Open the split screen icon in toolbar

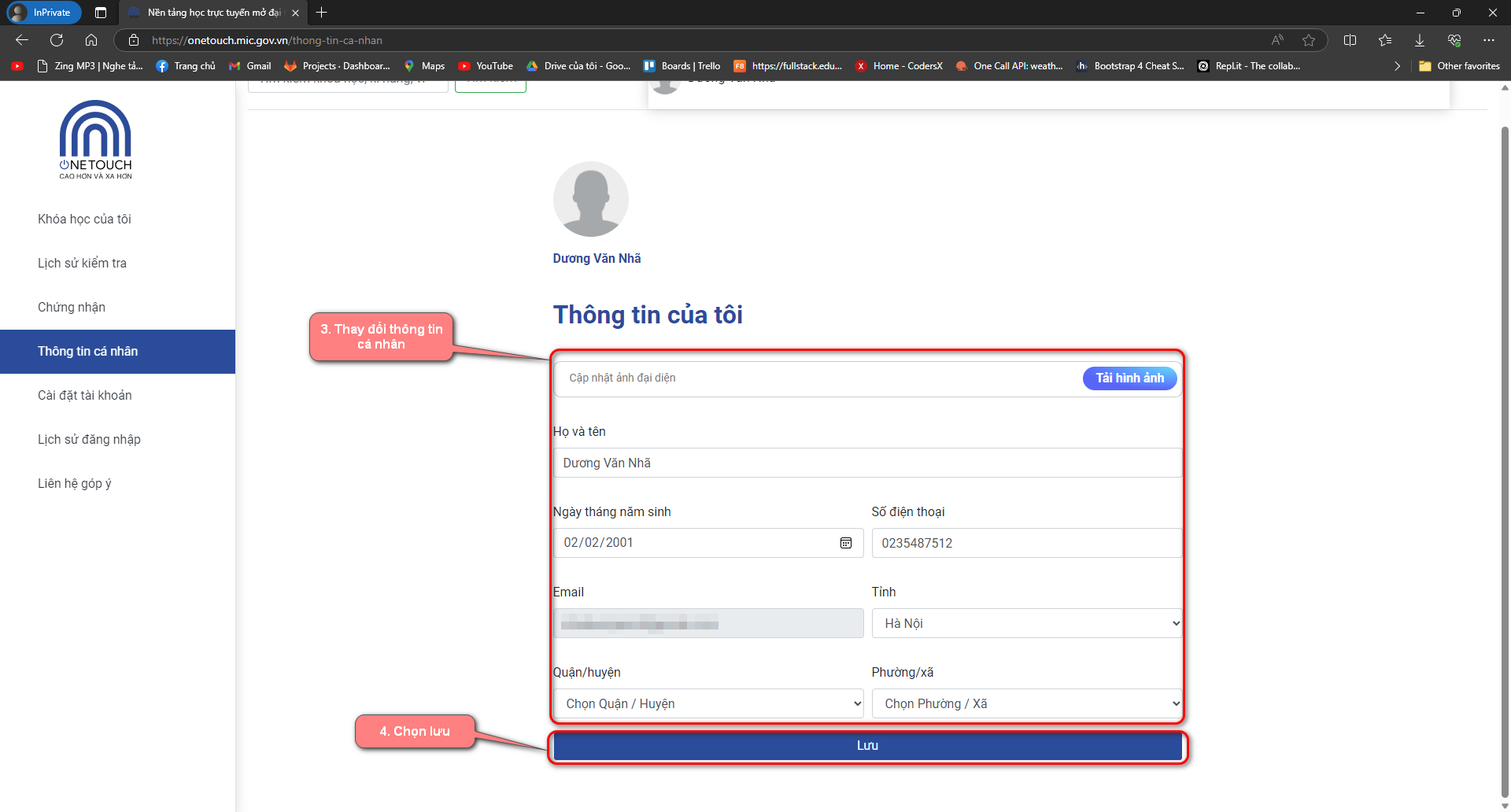point(1350,40)
